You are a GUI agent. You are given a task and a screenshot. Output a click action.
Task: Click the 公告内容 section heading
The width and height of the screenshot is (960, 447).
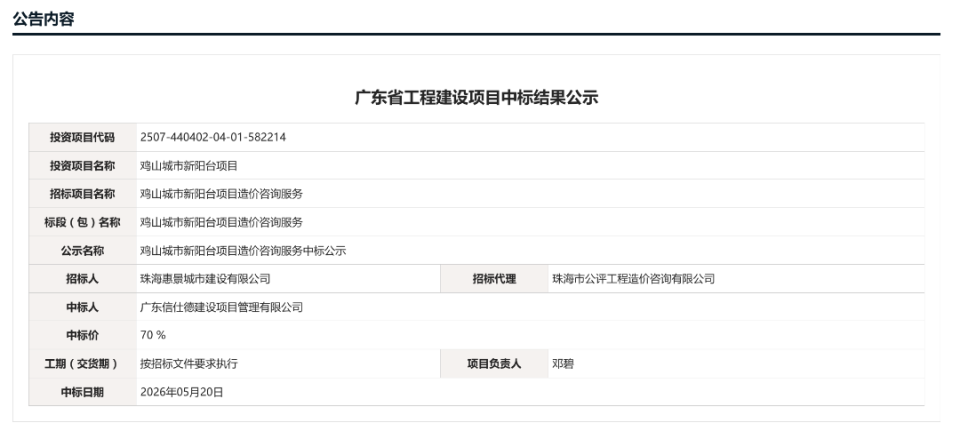(x=43, y=19)
